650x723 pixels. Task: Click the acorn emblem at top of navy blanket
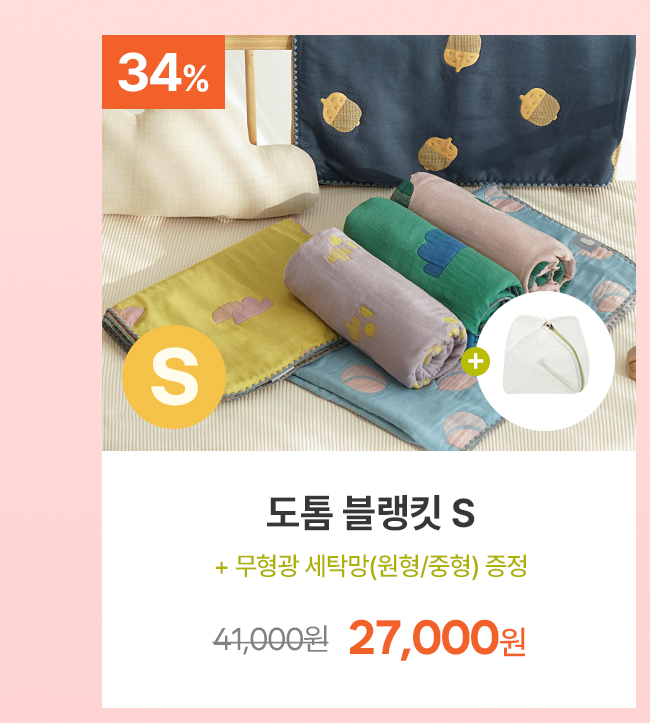coord(462,52)
